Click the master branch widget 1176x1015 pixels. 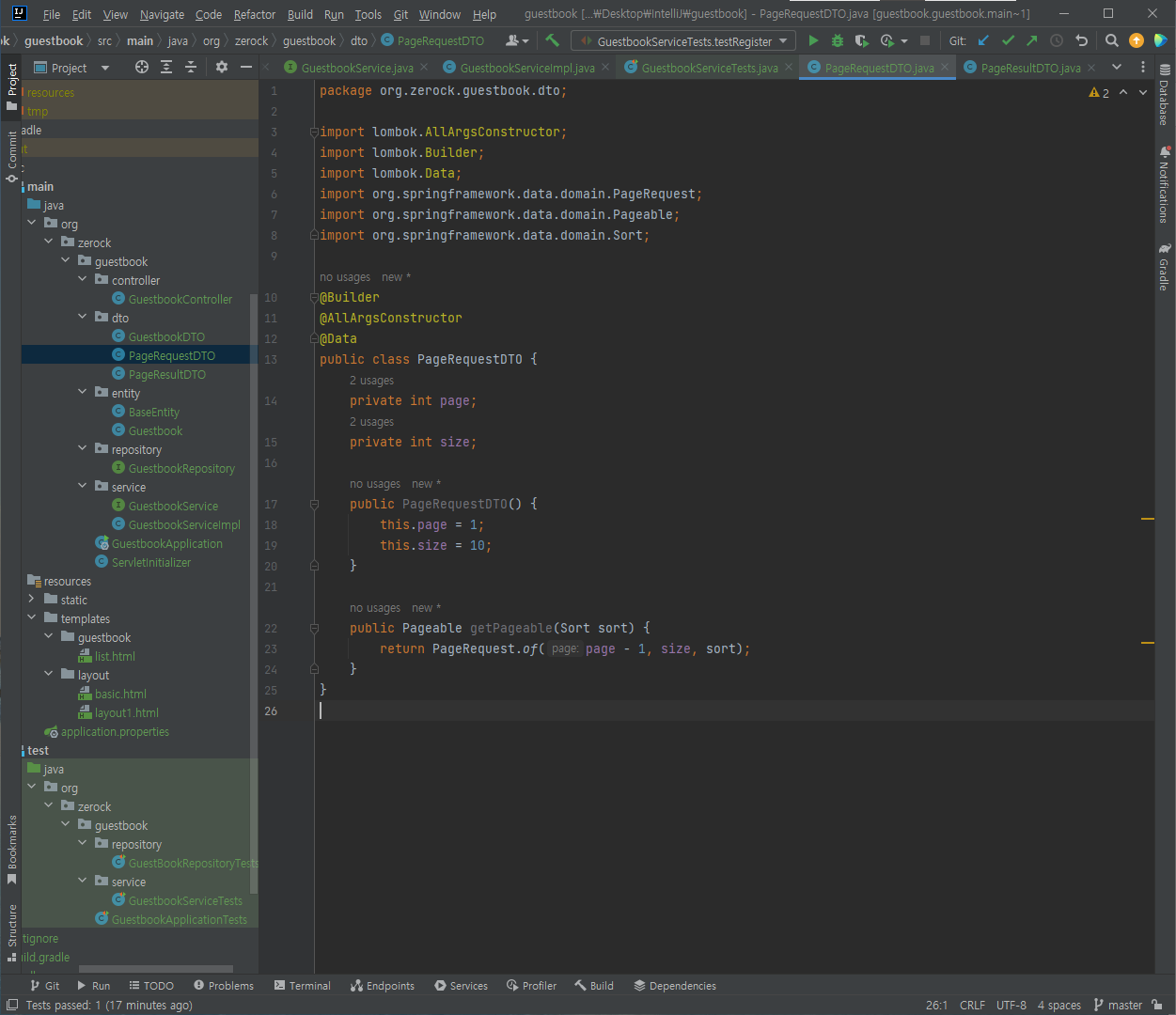coord(1118,1005)
